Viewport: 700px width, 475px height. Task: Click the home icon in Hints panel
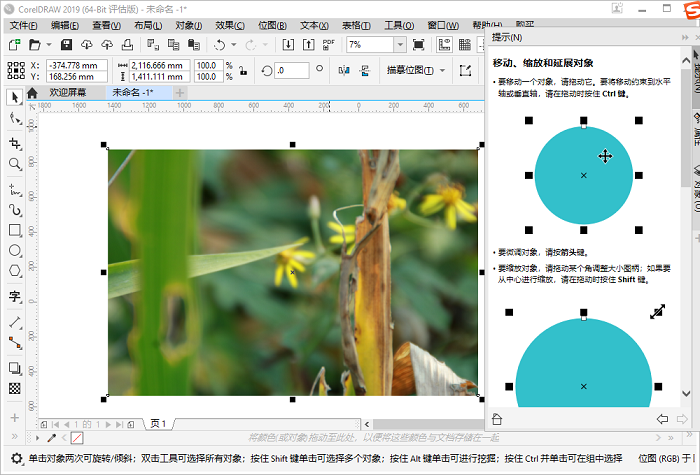[x=497, y=419]
